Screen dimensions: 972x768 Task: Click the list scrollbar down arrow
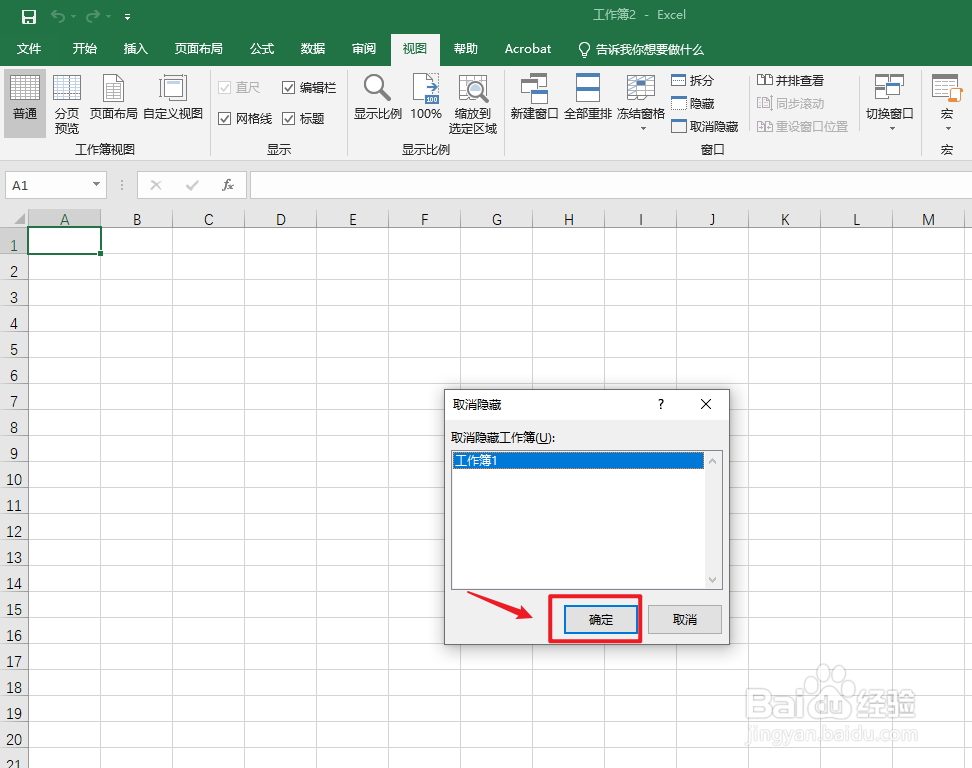713,580
